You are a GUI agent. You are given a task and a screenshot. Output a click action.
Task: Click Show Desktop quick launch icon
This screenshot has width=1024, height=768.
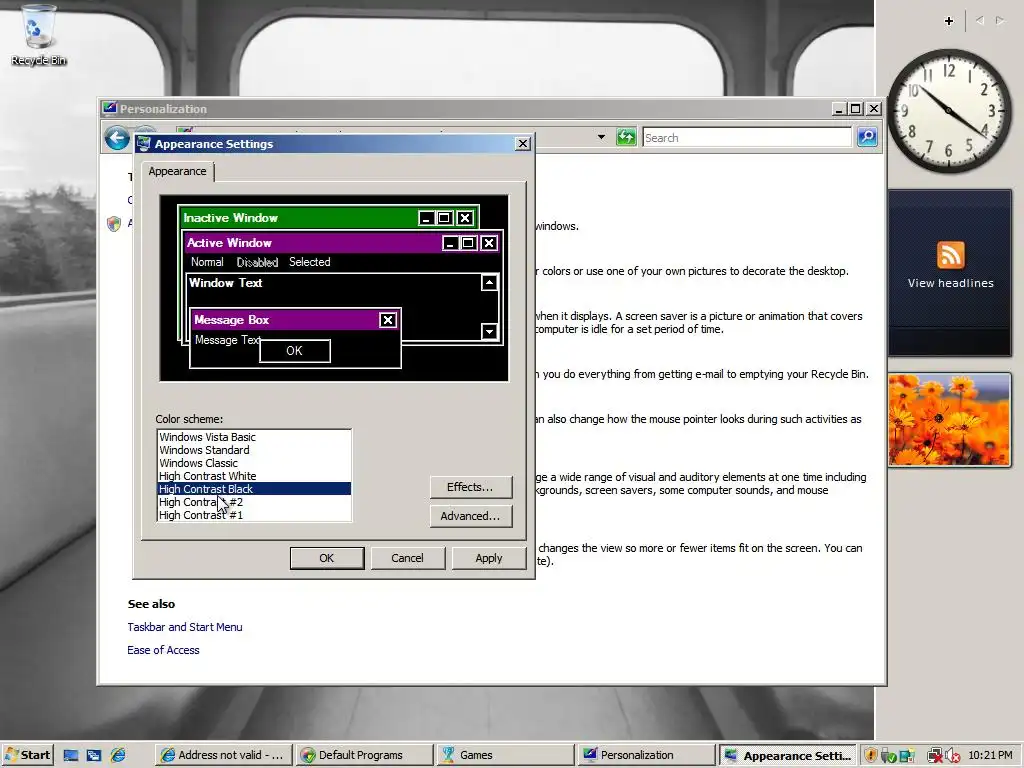click(x=71, y=756)
